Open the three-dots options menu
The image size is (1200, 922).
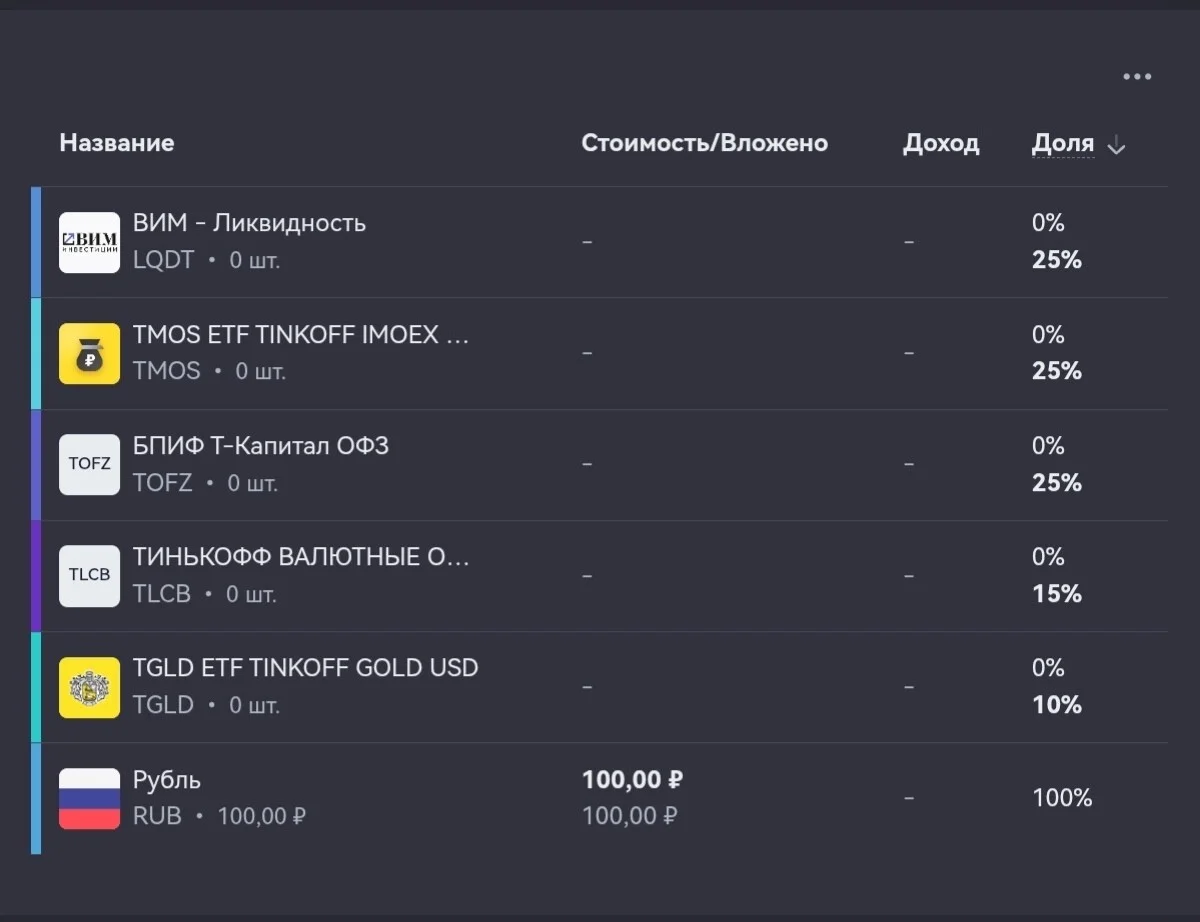[1137, 77]
